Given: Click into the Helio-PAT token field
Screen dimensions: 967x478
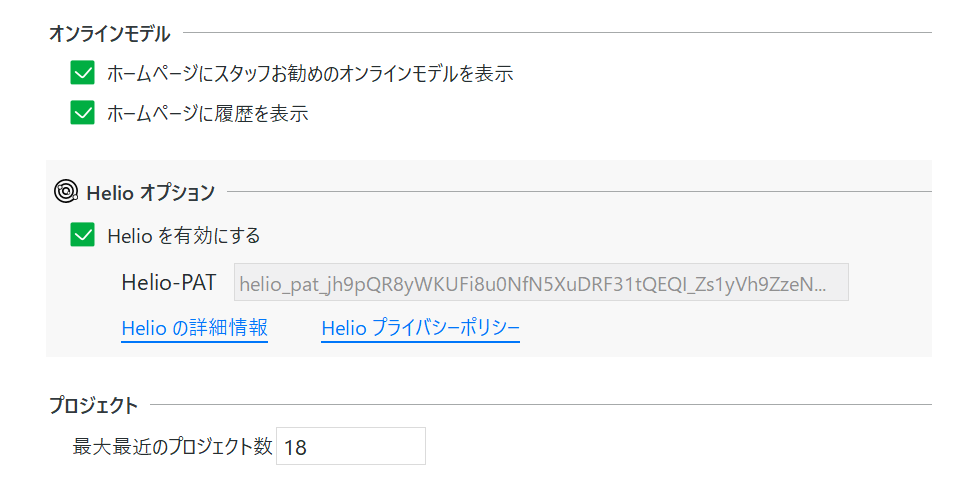Looking at the screenshot, I should 541,282.
